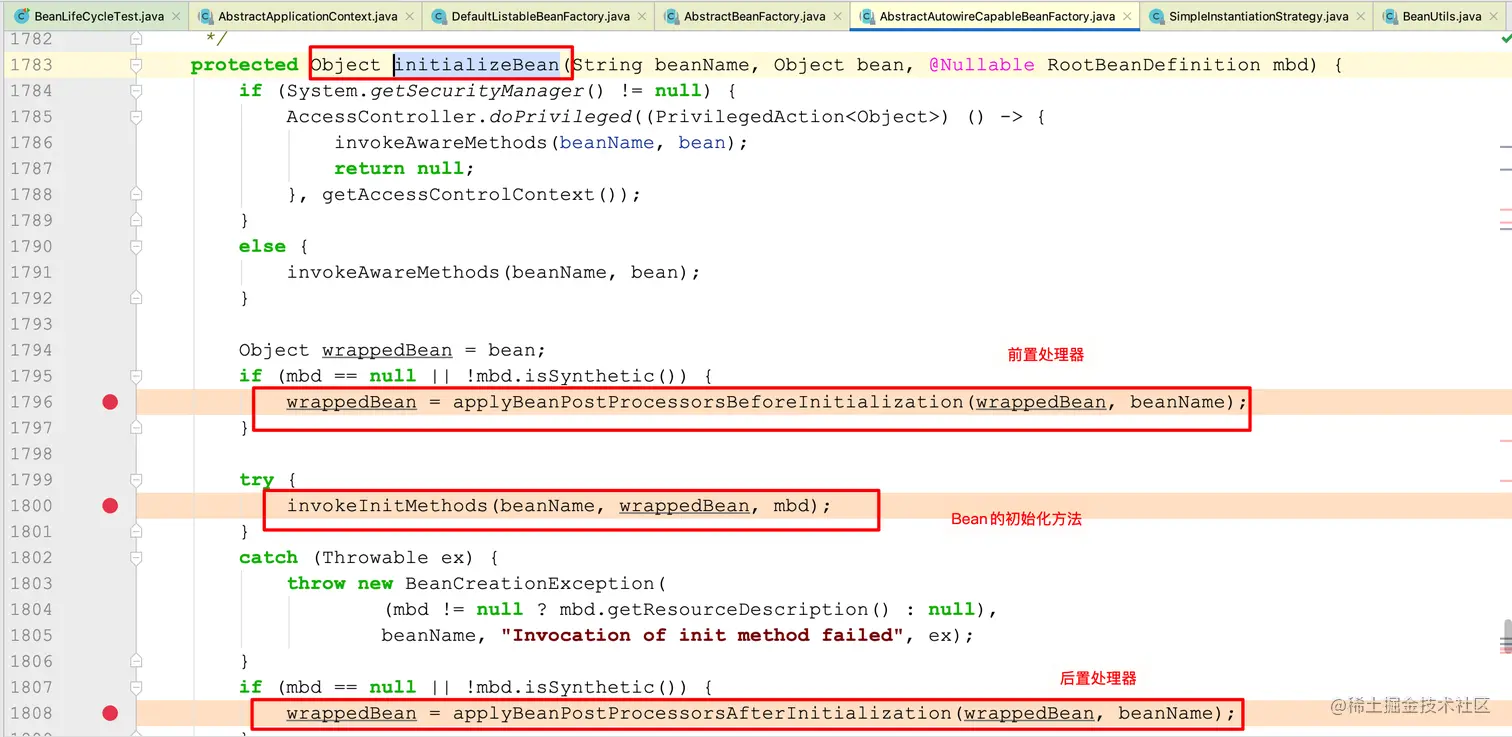This screenshot has height=737, width=1512.
Task: Select the SimpleInstantiationStrategy.java tab
Action: tap(1258, 17)
